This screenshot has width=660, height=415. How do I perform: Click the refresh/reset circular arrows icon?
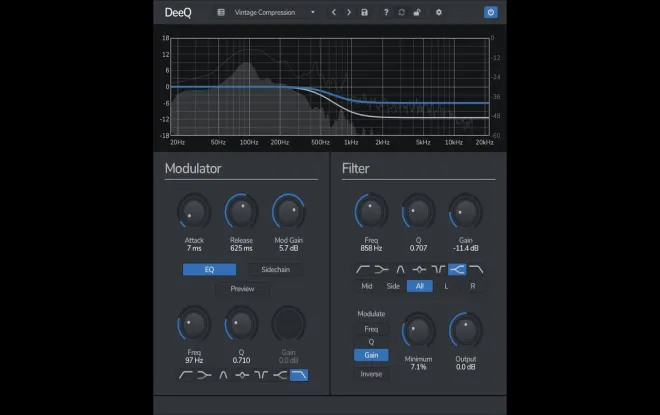[x=402, y=12]
